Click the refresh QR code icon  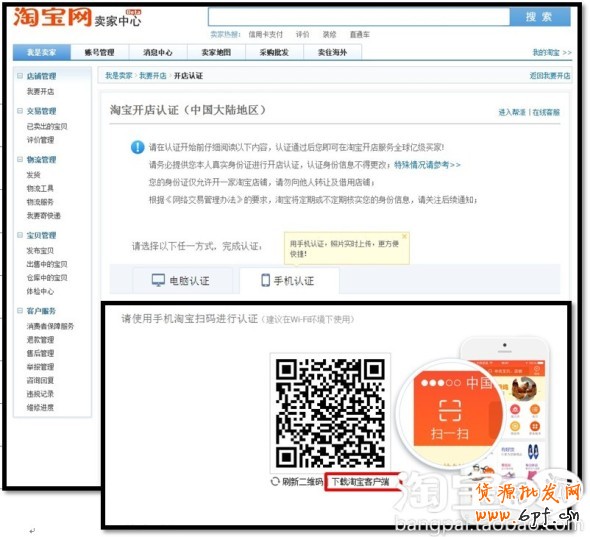pos(275,481)
